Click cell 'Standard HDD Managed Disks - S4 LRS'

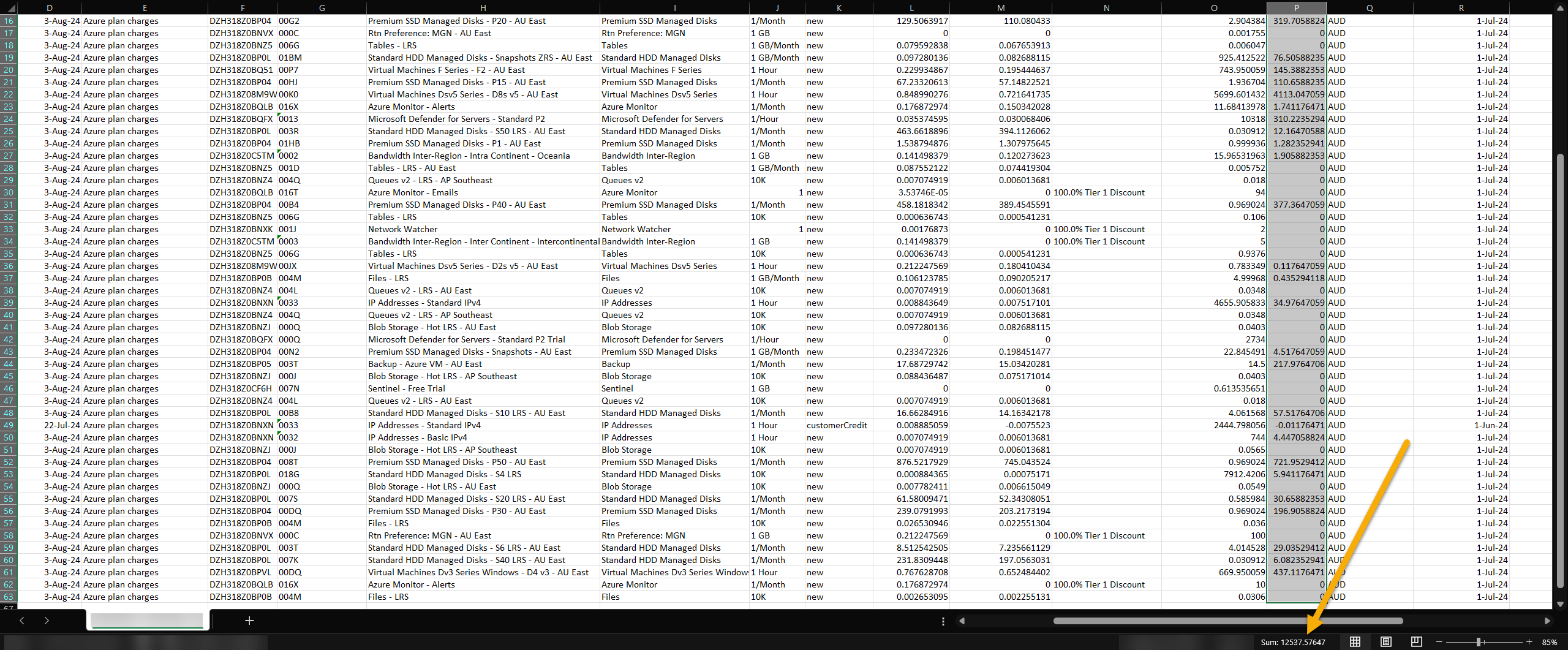483,474
